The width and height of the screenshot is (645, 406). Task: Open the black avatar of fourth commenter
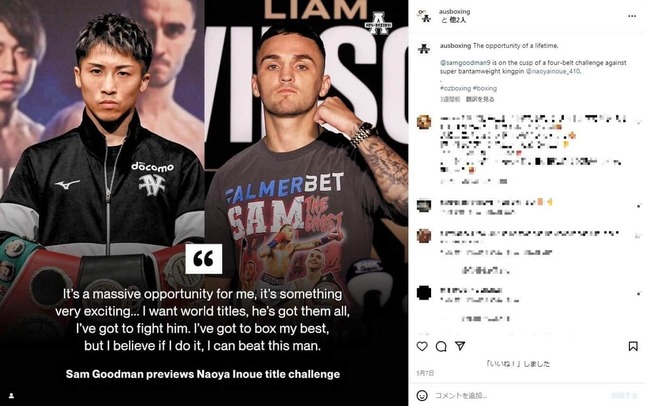click(424, 293)
